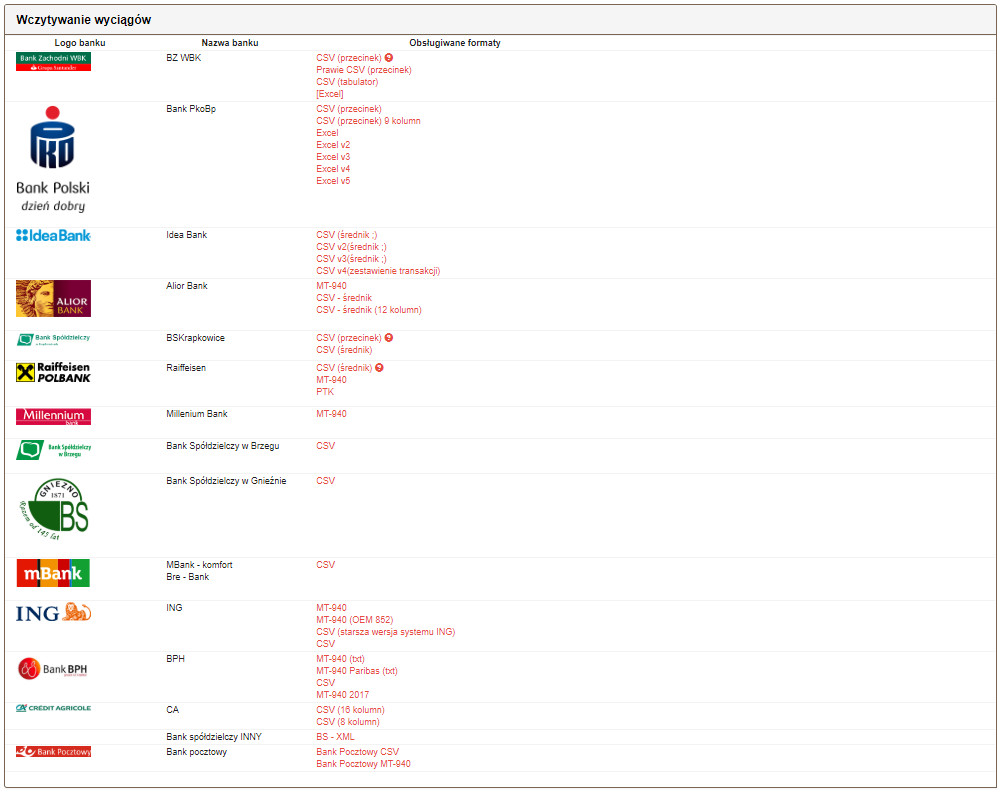Click red icon beside Raiffeisen CSV (średnik)
Image resolution: width=1000 pixels, height=800 pixels.
tap(379, 367)
